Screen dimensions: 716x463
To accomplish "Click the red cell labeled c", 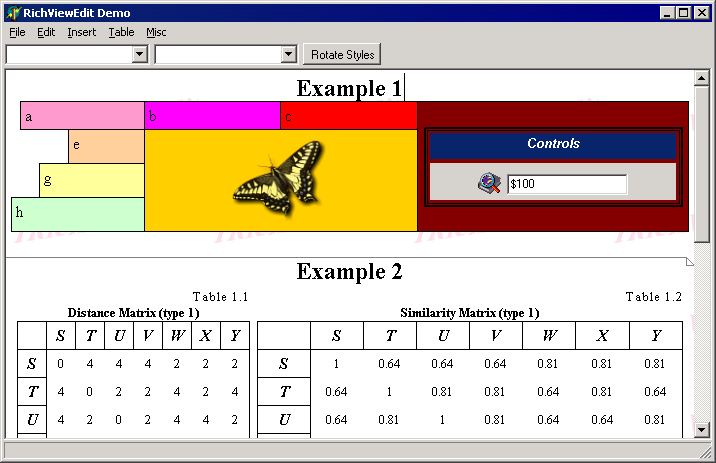I will [348, 116].
